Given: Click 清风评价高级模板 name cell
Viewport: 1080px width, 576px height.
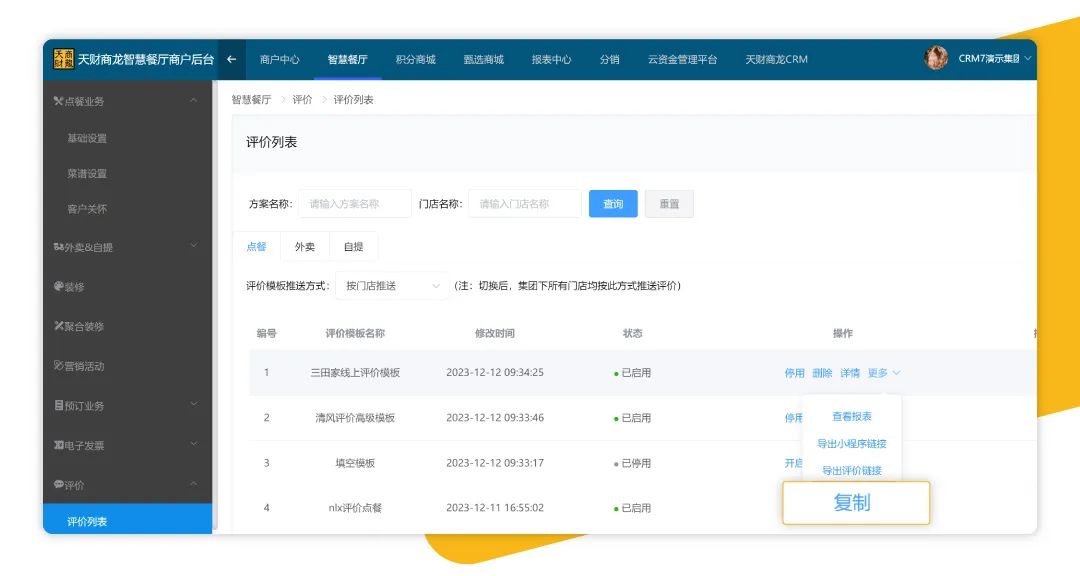Looking at the screenshot, I should point(355,418).
